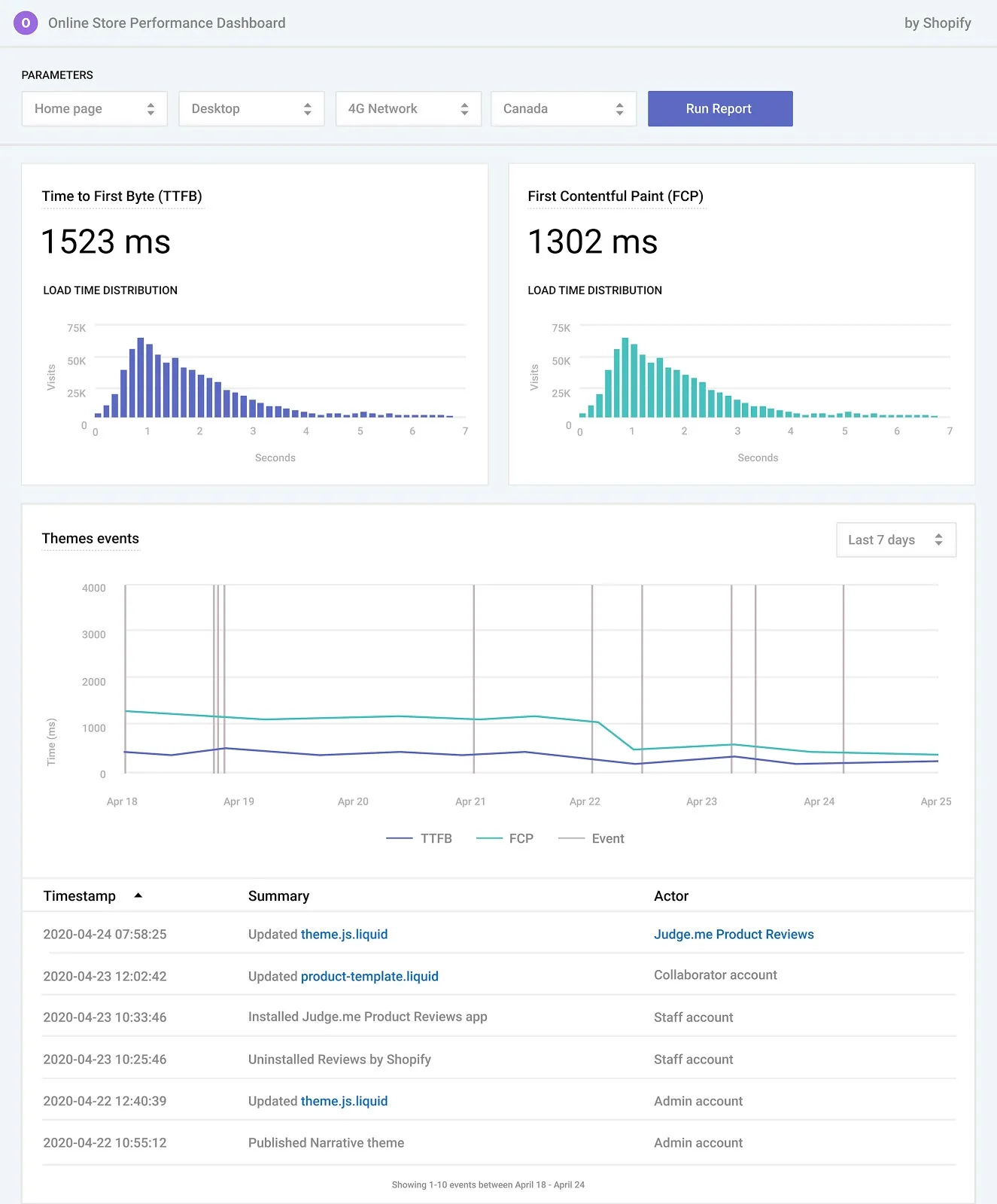
Task: Click the Collaborator account actor cell
Action: pos(716,974)
